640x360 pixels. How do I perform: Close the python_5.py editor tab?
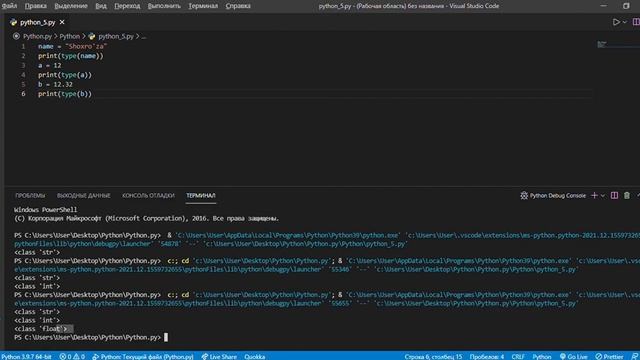coord(62,22)
